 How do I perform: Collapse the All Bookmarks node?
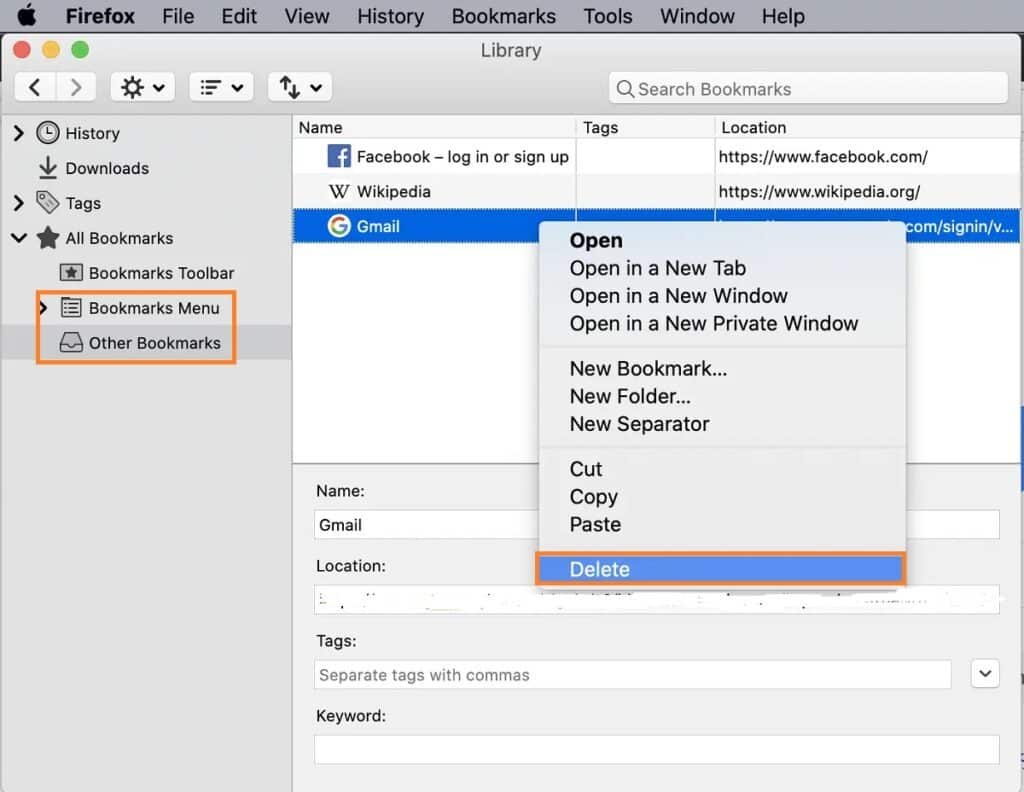click(19, 238)
